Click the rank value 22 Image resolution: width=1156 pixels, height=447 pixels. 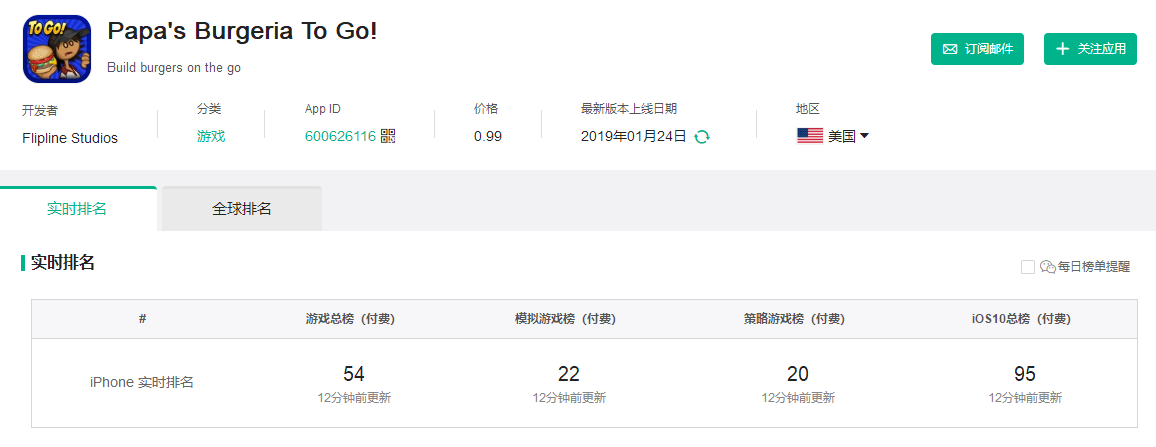point(568,373)
